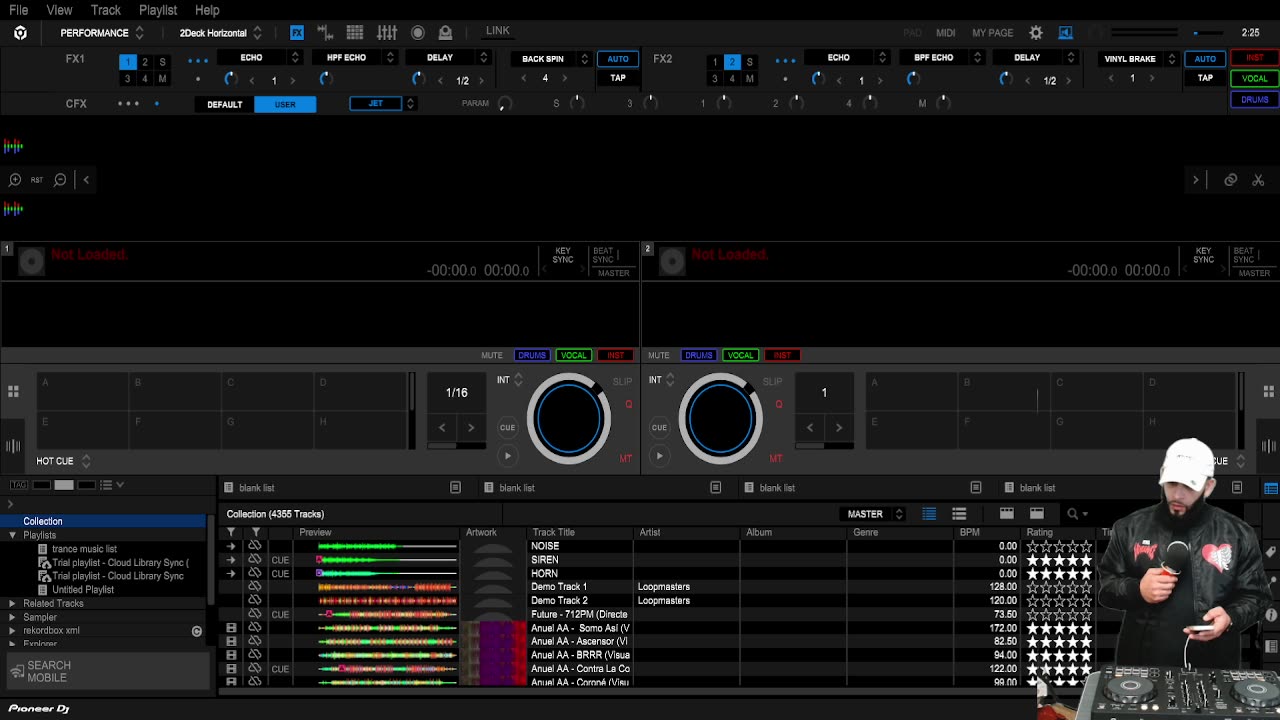Click the deck 1 pad grid icon

13,392
